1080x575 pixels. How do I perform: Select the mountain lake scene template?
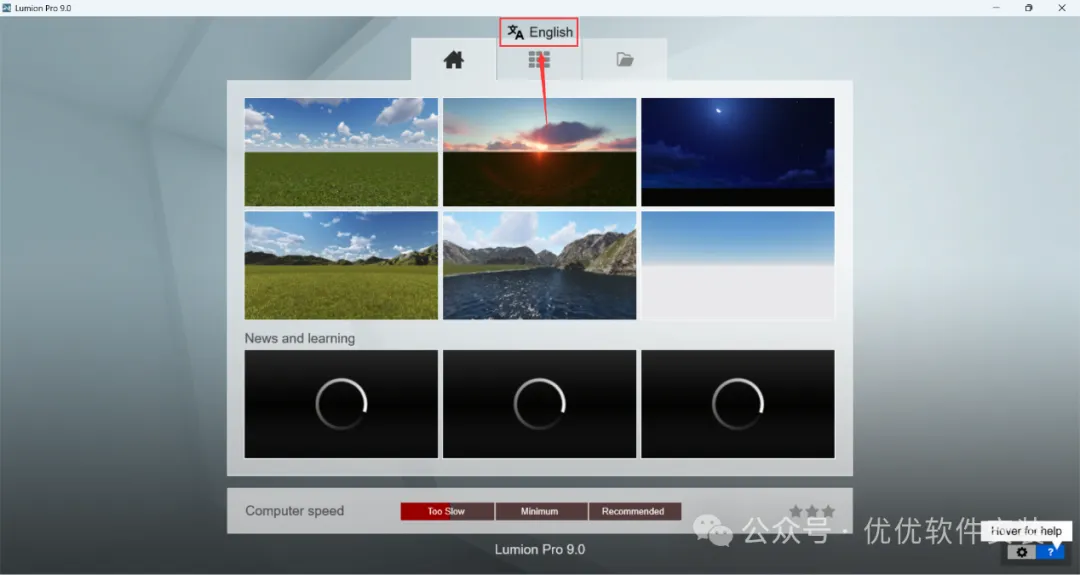coord(539,265)
